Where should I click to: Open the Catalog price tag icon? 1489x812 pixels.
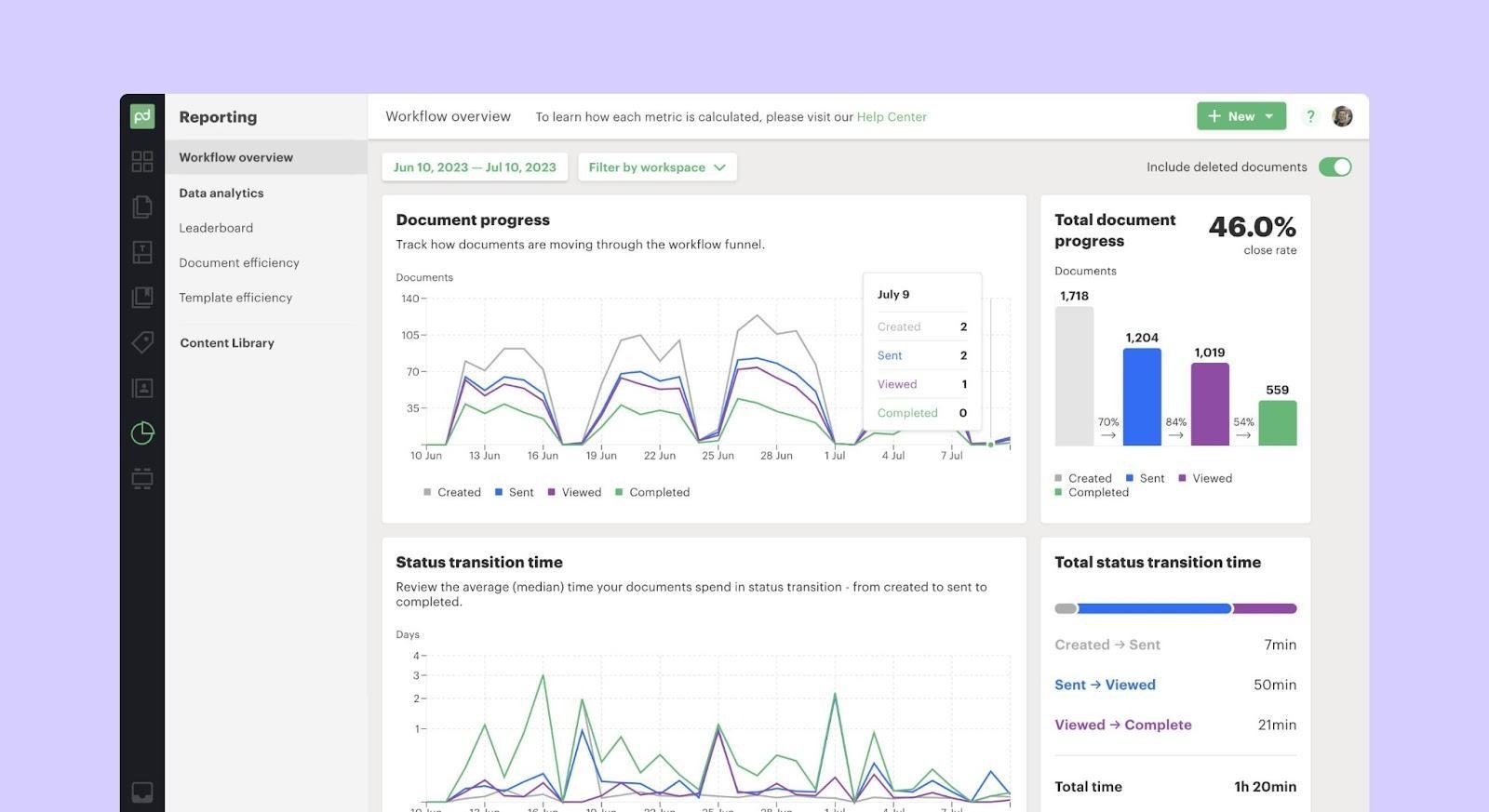point(142,342)
